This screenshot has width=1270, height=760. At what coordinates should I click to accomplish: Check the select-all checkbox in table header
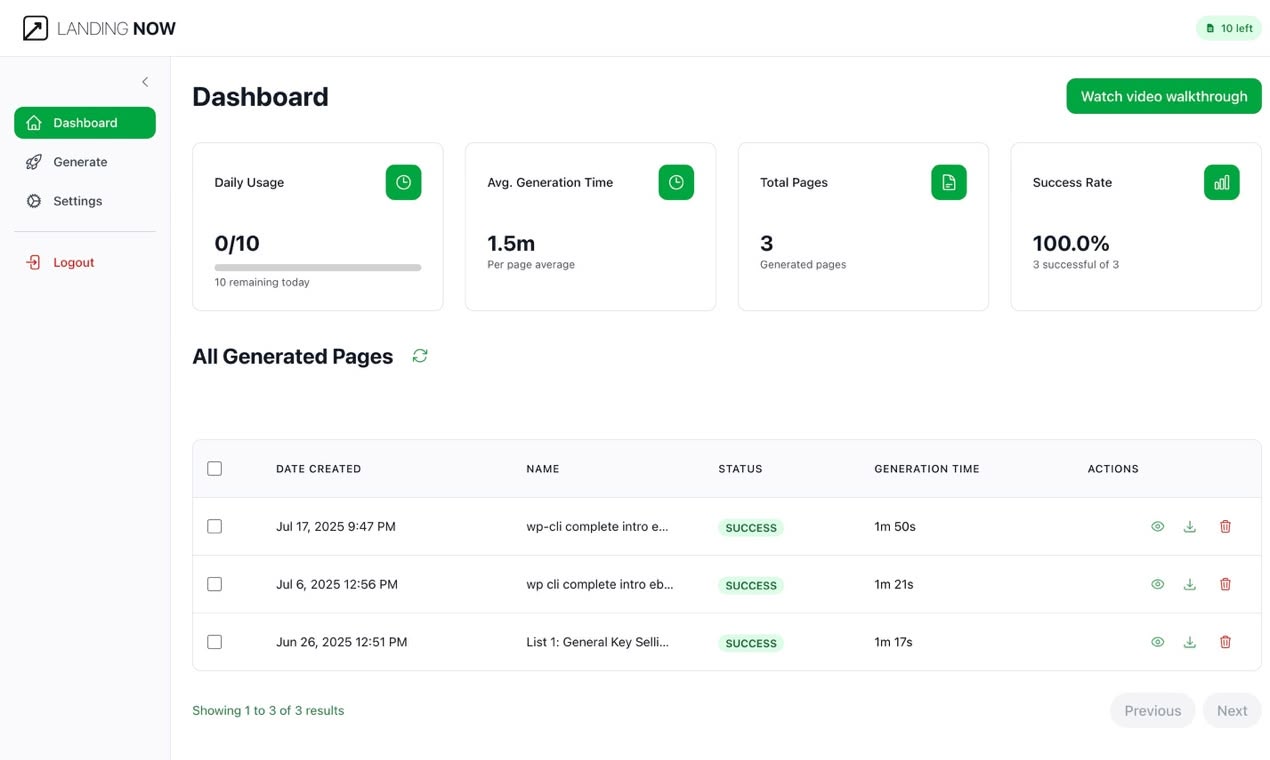tap(214, 469)
